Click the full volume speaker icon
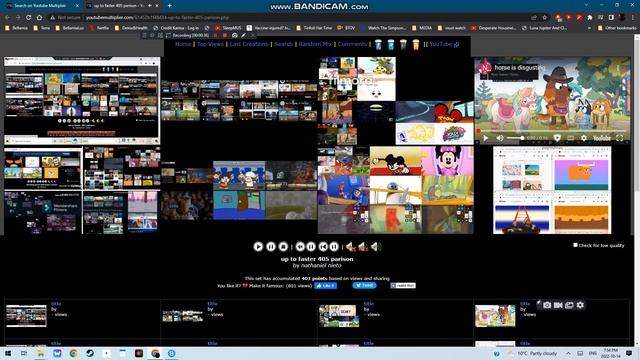 376,247
